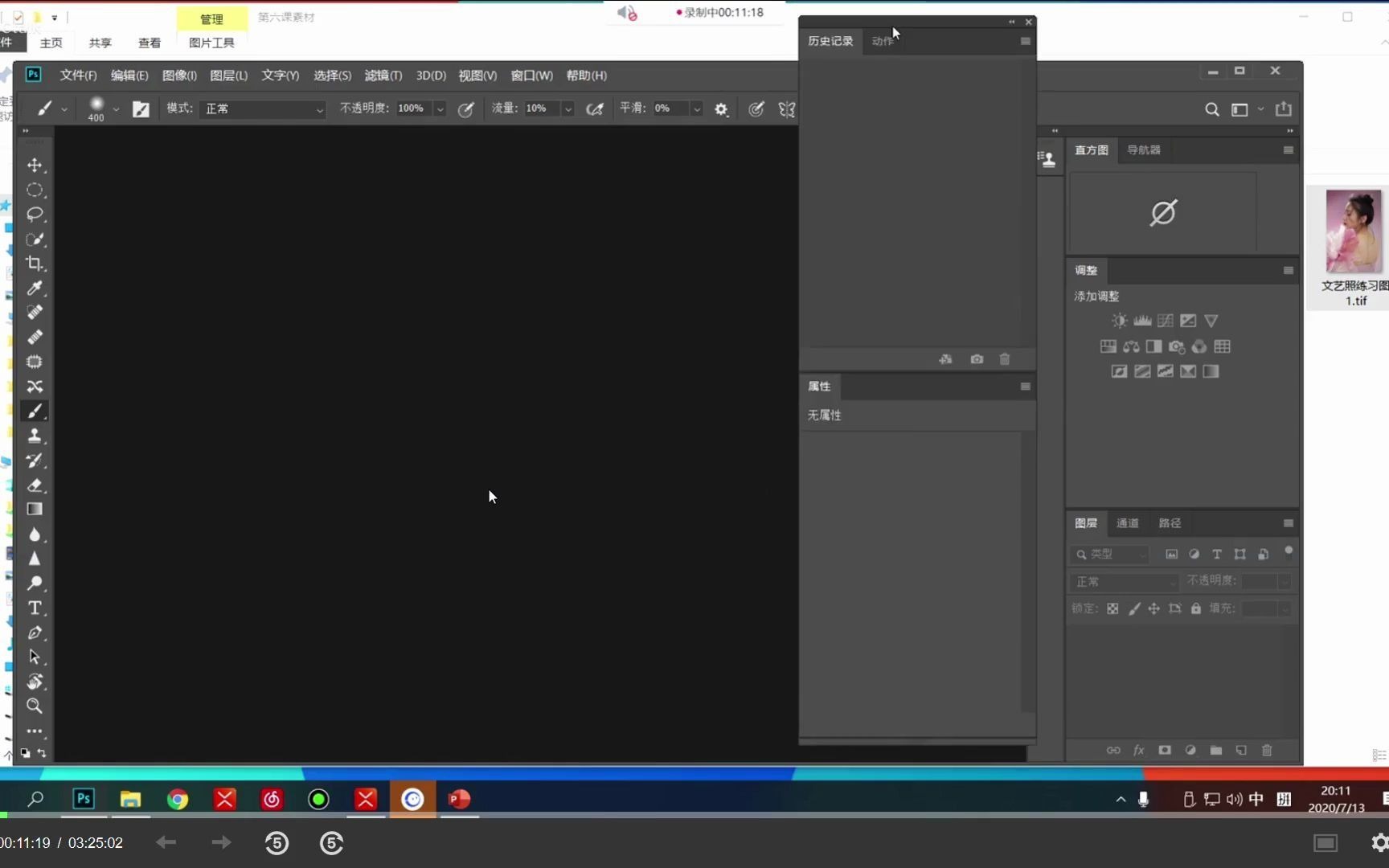
Task: Toggle the brush settings panel
Action: (141, 109)
